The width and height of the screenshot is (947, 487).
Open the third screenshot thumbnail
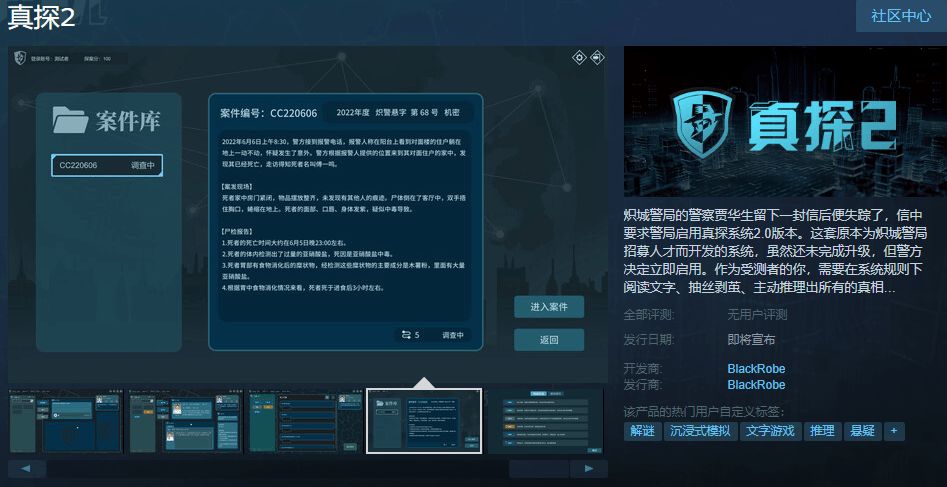click(x=304, y=421)
